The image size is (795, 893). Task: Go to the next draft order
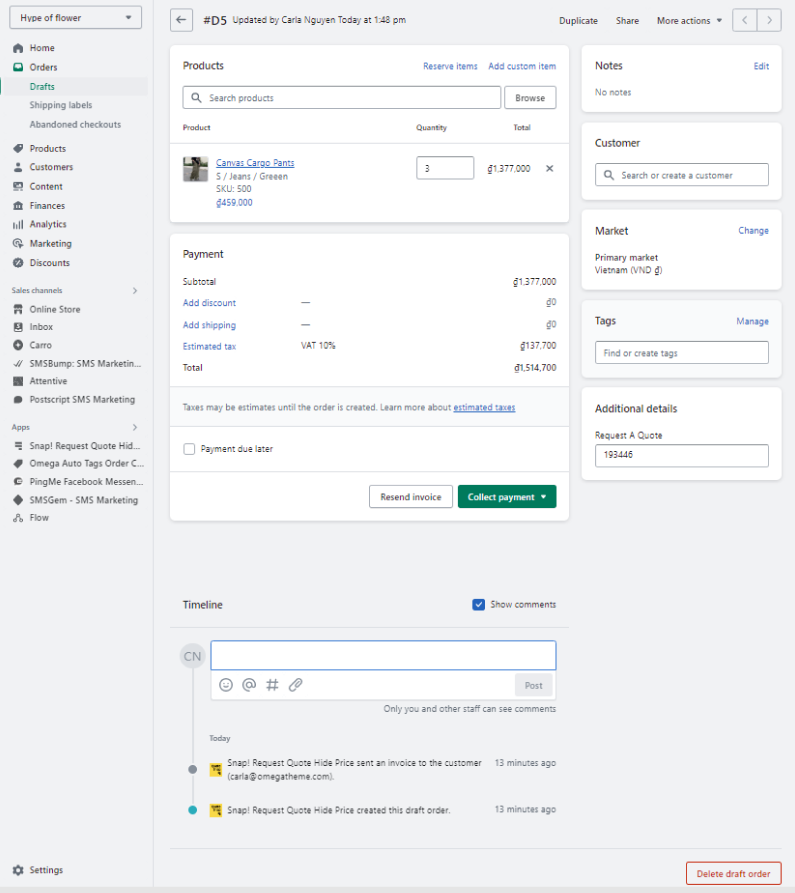coord(769,20)
